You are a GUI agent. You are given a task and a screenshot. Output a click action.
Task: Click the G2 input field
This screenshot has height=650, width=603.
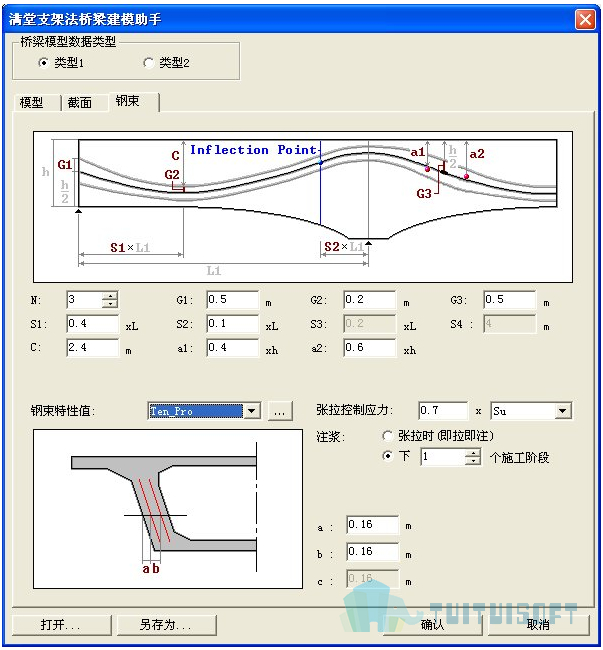[x=370, y=299]
